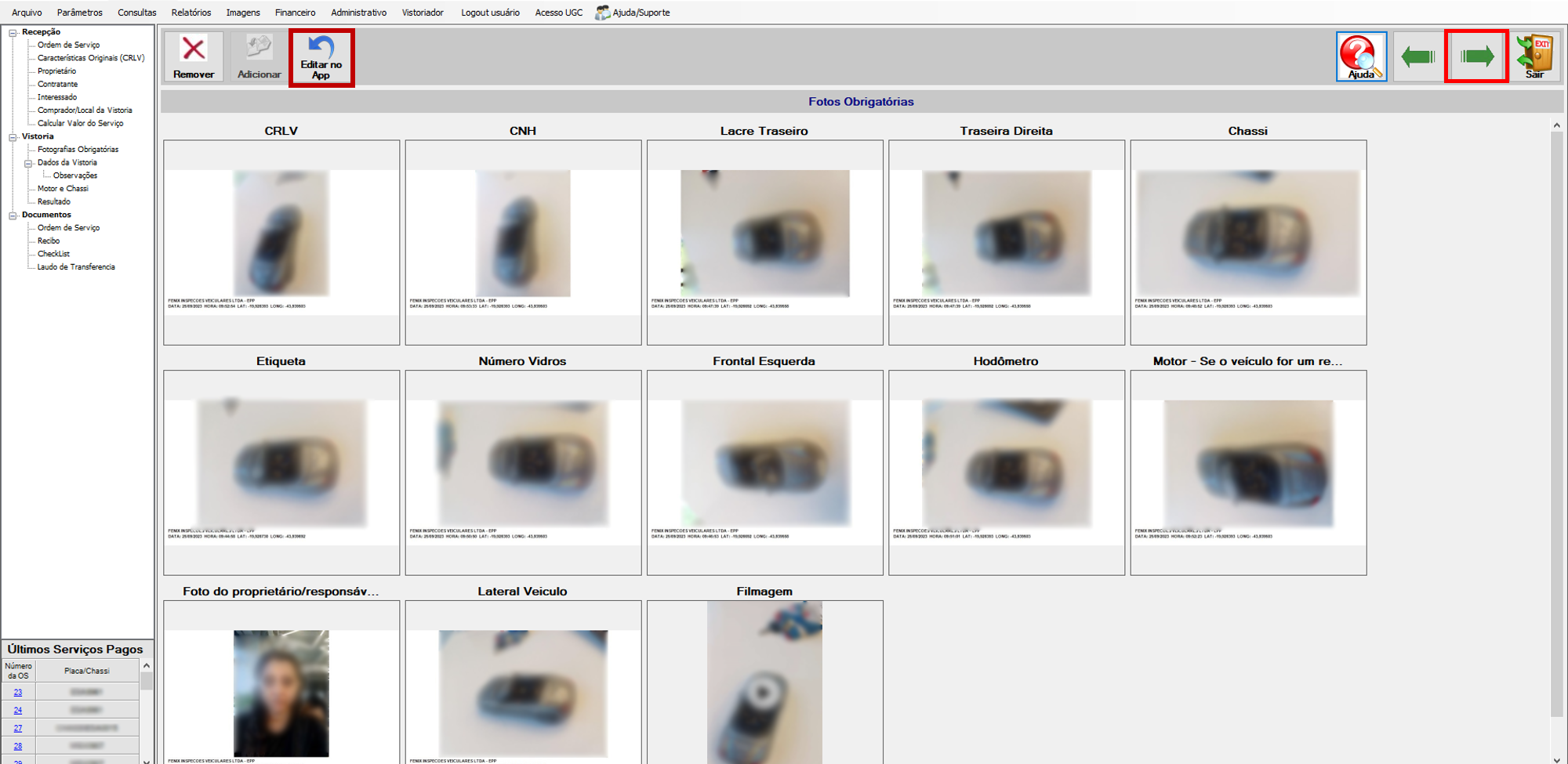Collapse the Vistoria tree node
1568x764 pixels.
click(x=13, y=136)
